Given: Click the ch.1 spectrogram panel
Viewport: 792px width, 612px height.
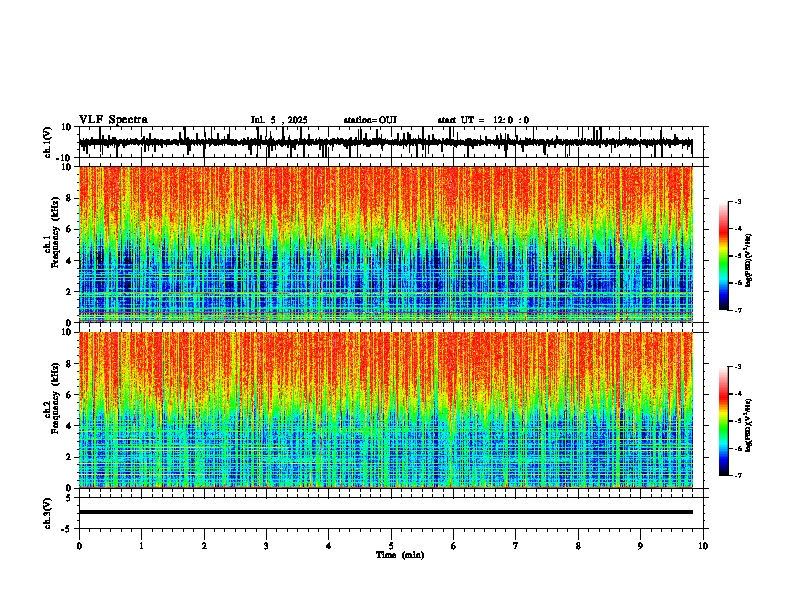Looking at the screenshot, I should point(386,244).
